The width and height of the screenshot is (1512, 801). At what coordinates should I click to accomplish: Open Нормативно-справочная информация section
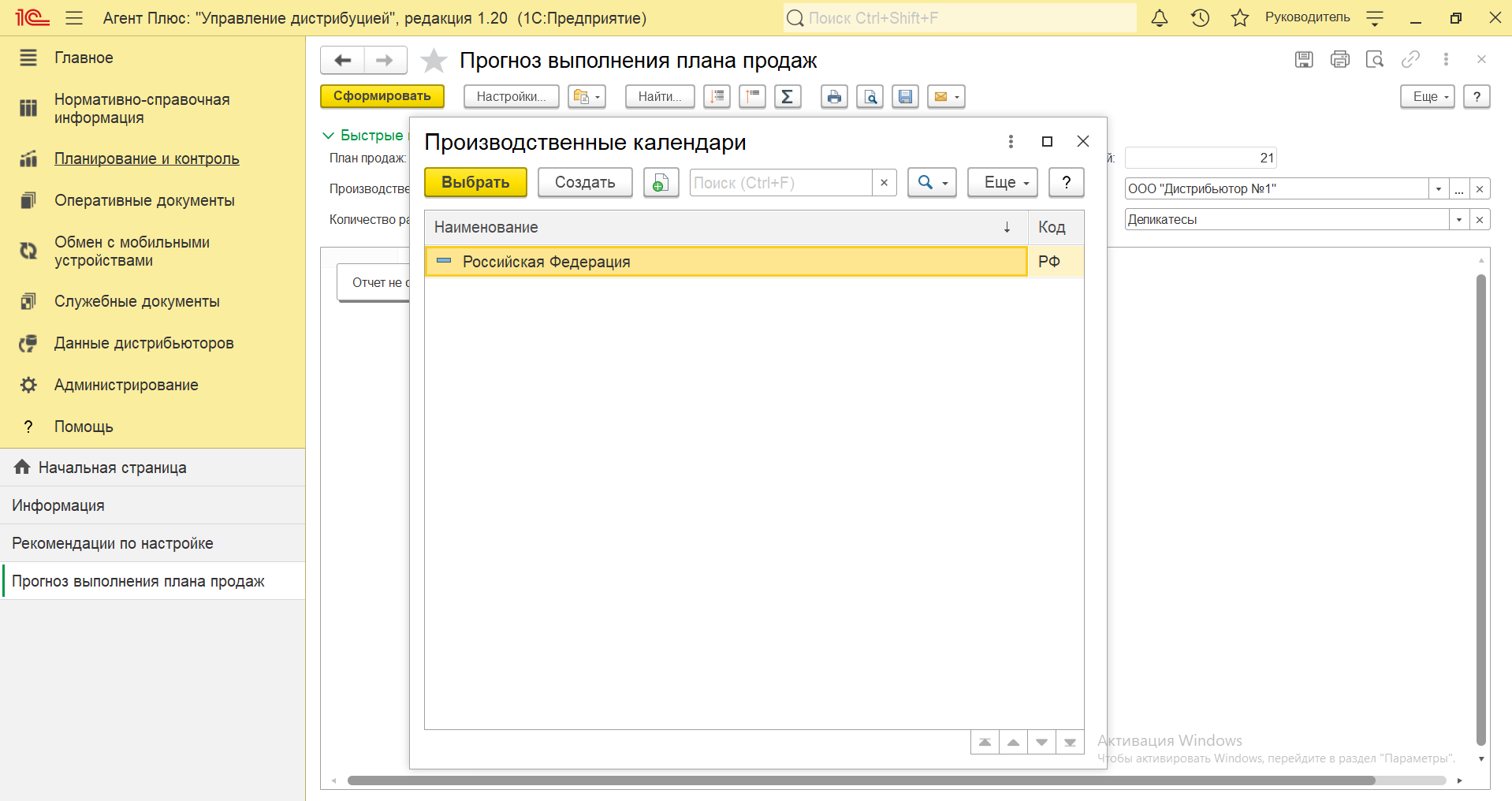(x=142, y=109)
